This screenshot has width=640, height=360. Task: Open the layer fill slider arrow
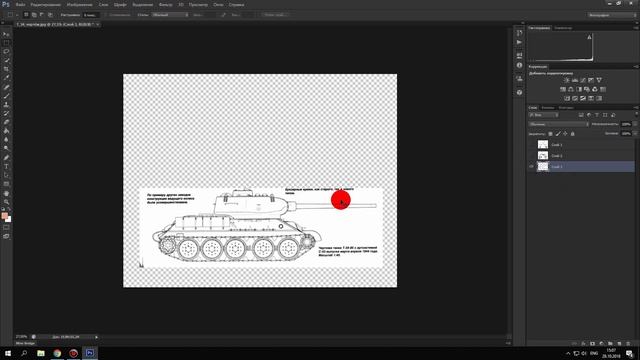pos(635,133)
